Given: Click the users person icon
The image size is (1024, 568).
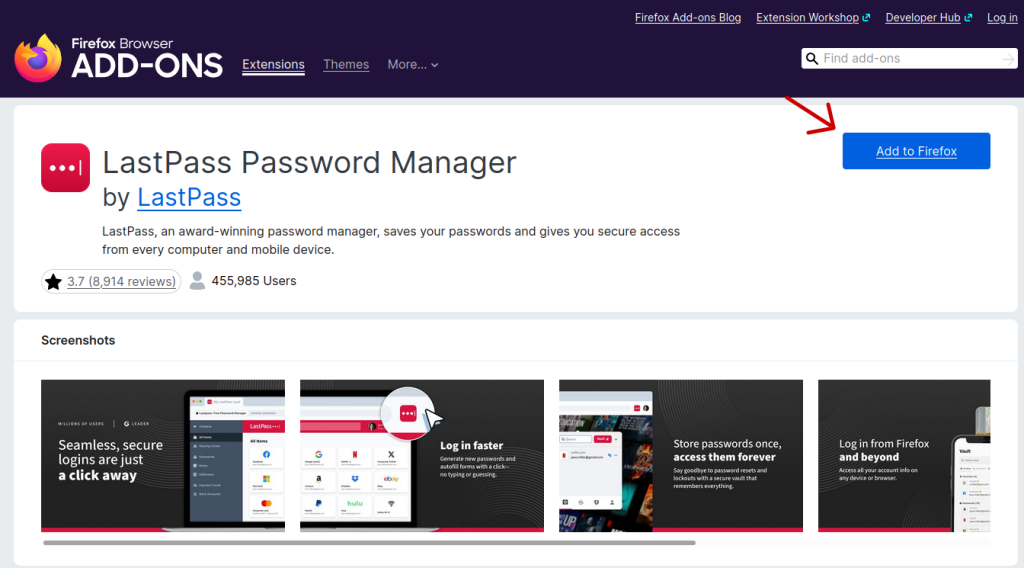Looking at the screenshot, I should pos(198,281).
